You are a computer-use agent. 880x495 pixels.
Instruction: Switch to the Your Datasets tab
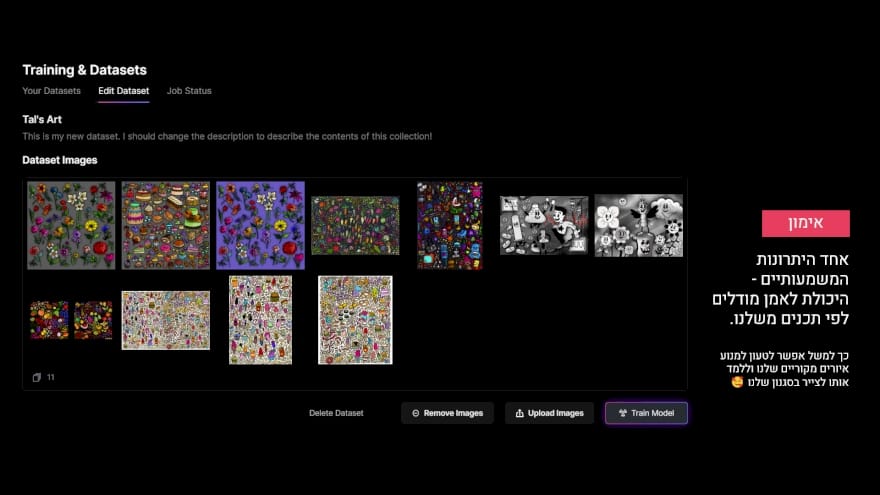point(51,91)
